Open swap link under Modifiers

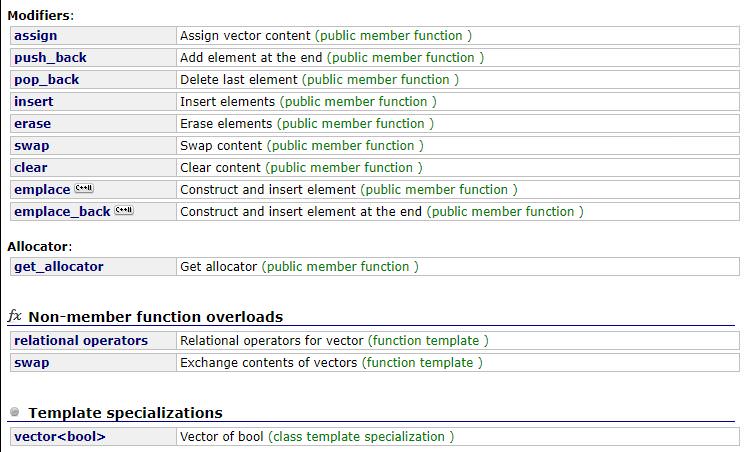[x=31, y=145]
